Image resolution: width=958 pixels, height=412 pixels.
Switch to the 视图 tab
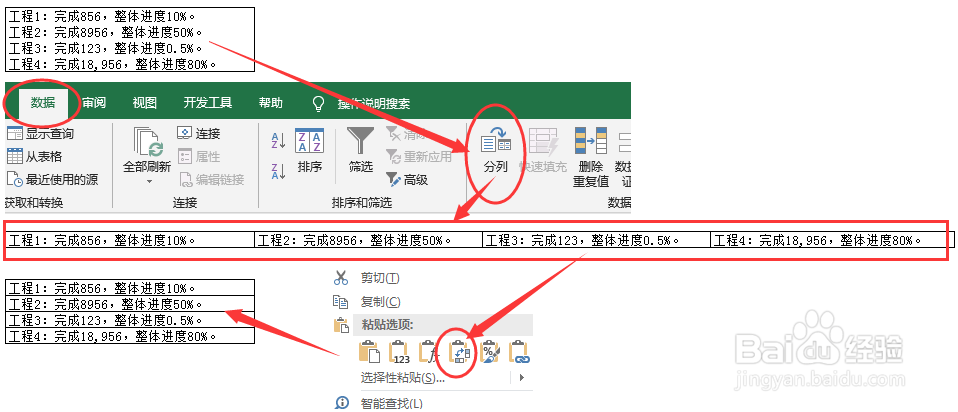tap(145, 103)
